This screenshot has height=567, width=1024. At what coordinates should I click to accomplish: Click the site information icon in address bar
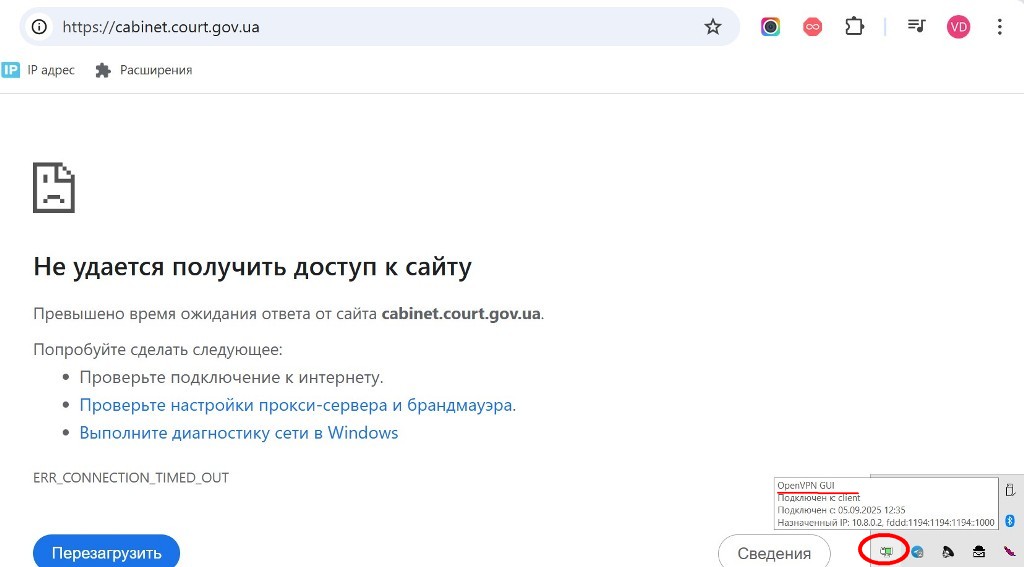click(x=39, y=27)
